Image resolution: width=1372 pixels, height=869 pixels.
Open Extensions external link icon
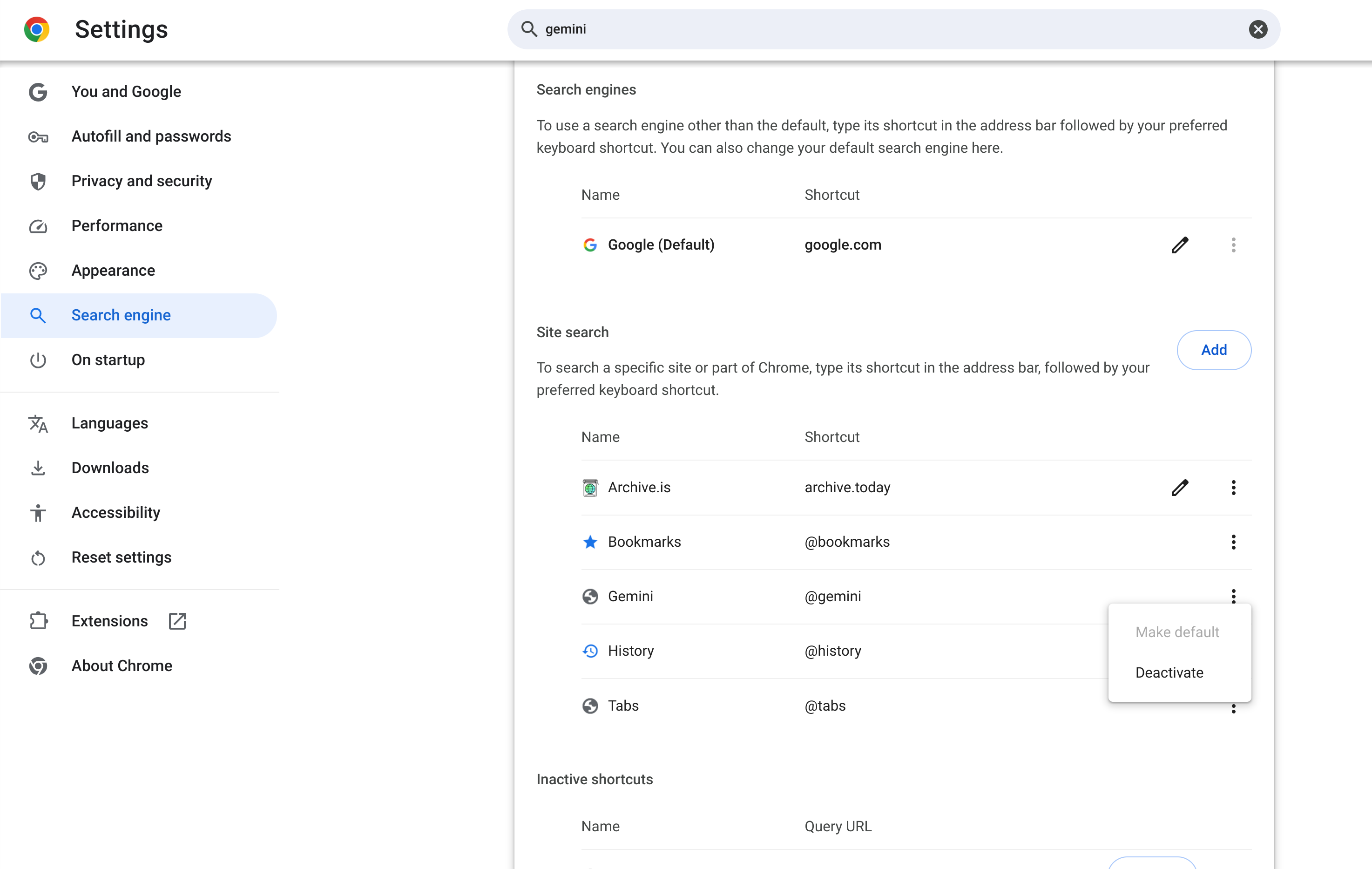[x=177, y=621]
